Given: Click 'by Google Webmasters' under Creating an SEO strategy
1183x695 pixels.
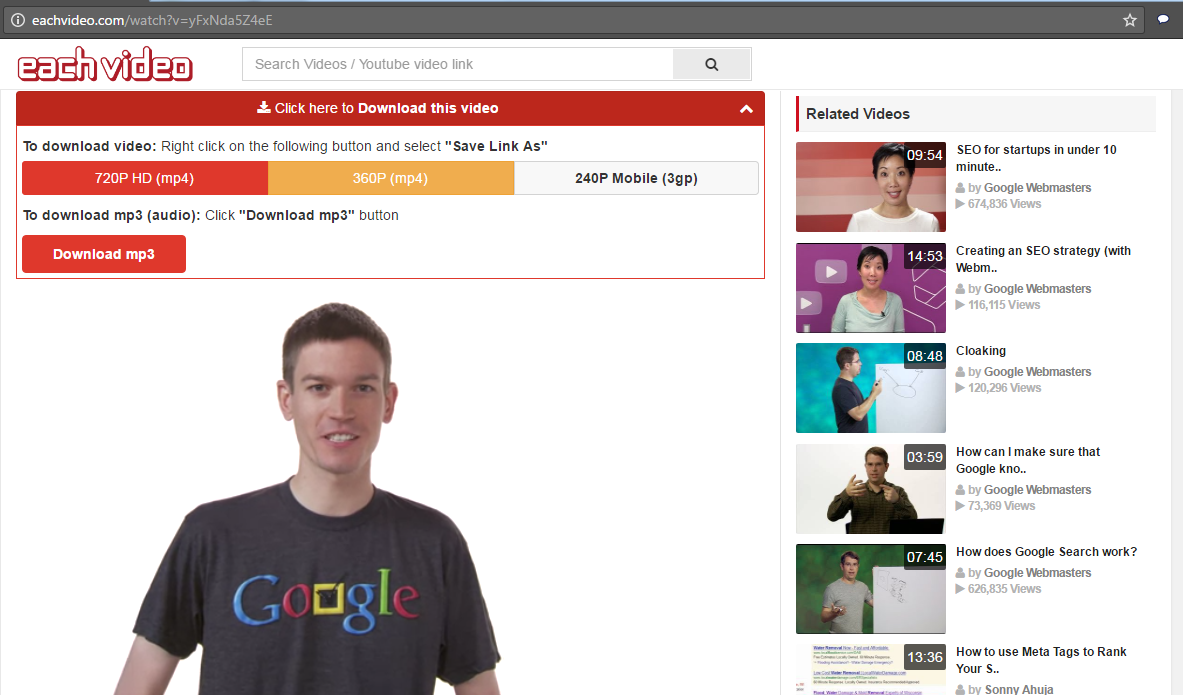Looking at the screenshot, I should click(x=1024, y=289).
